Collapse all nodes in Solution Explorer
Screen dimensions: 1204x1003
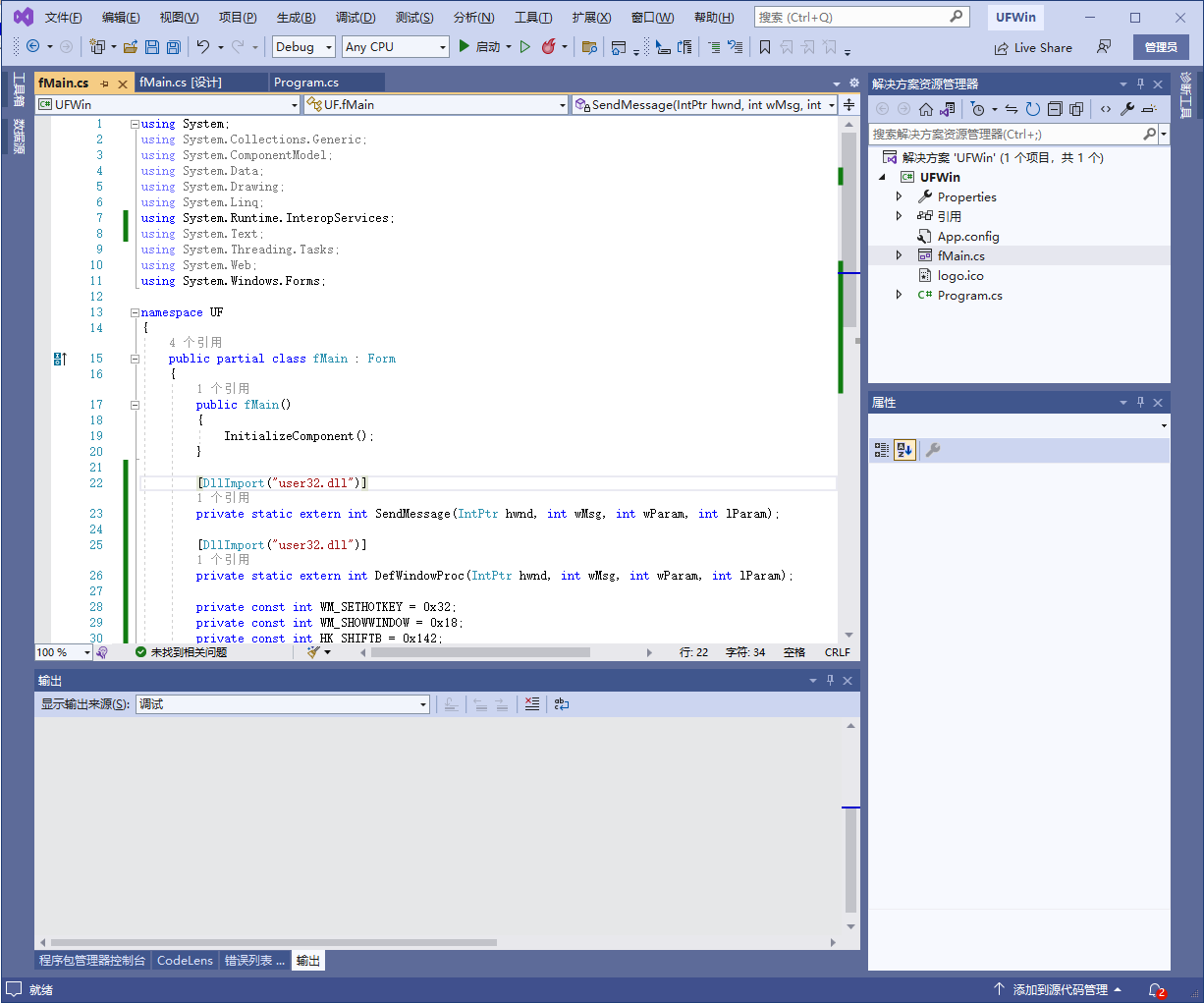[1055, 109]
